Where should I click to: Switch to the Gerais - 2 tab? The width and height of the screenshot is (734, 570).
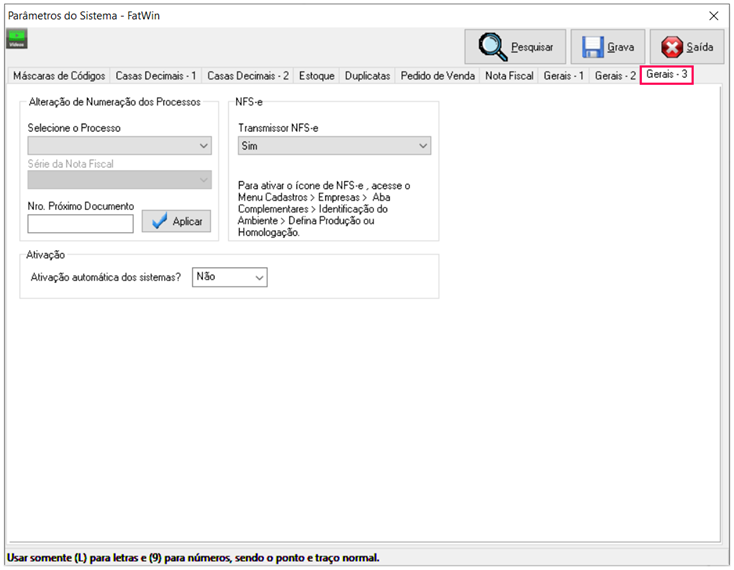point(614,76)
